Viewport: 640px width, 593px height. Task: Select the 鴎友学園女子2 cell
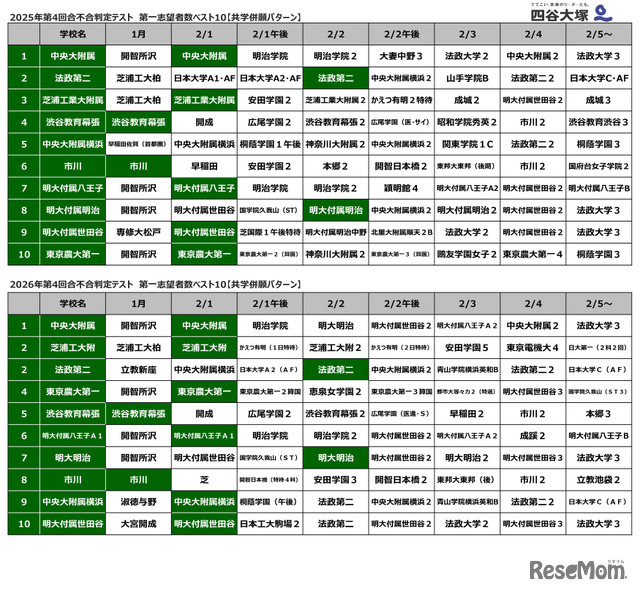pyautogui.click(x=467, y=254)
